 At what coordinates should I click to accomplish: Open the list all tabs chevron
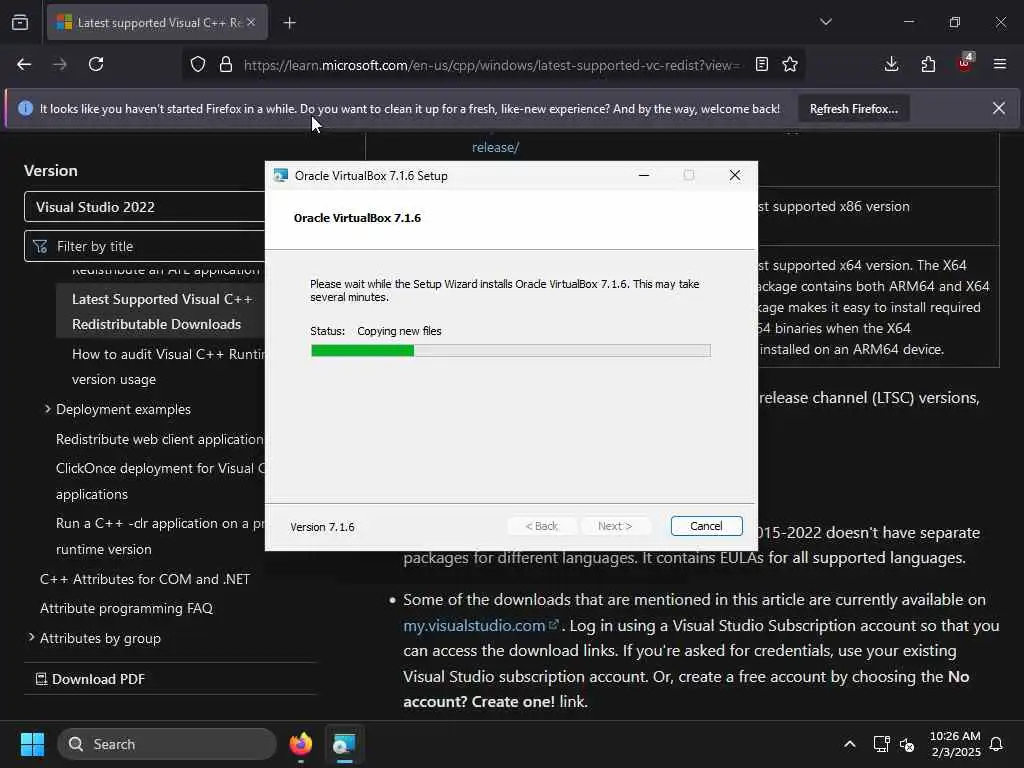pos(825,22)
